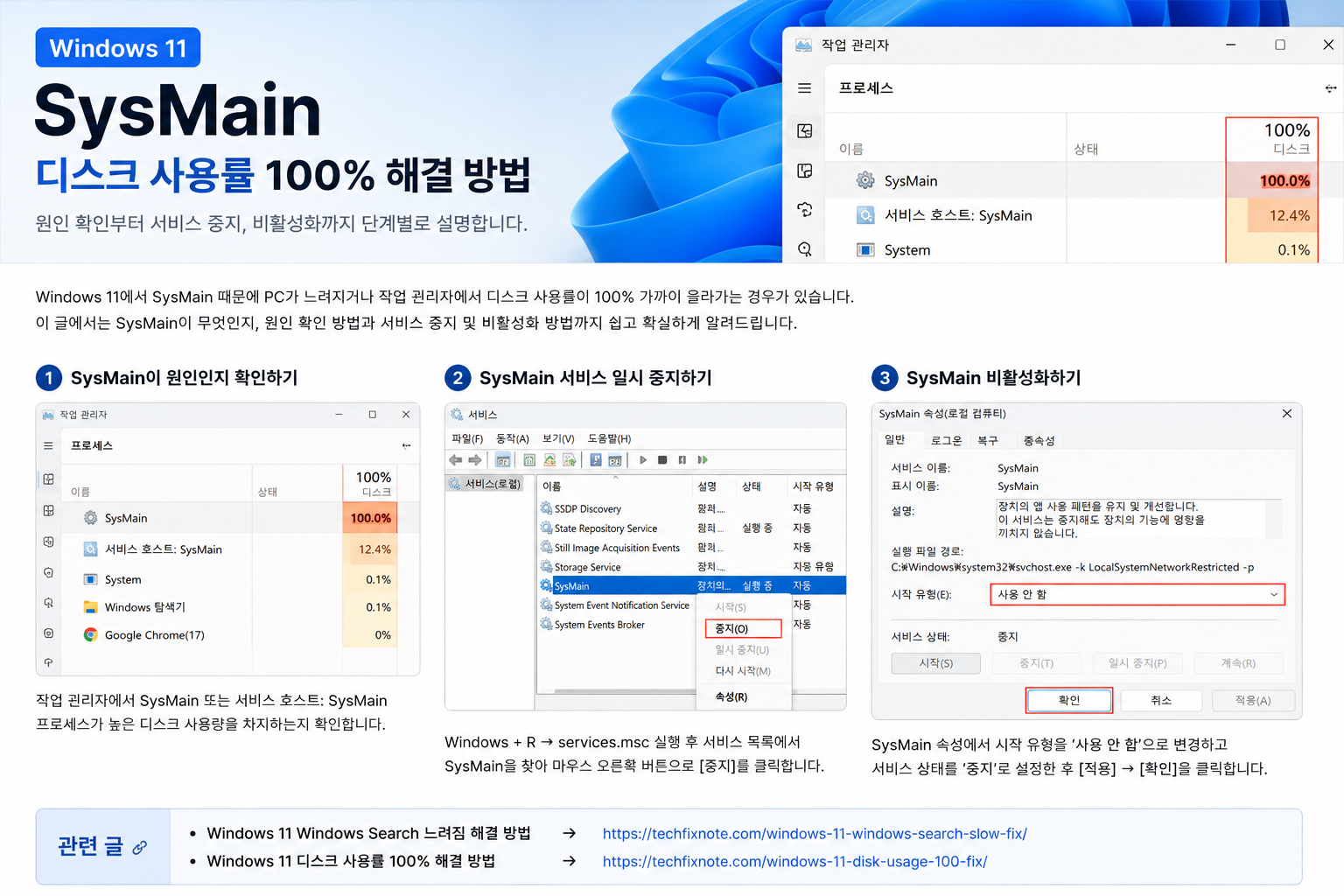This screenshot has width=1344, height=896.
Task: Open Performance sidebar icon in banner Task Manager
Action: (x=805, y=171)
